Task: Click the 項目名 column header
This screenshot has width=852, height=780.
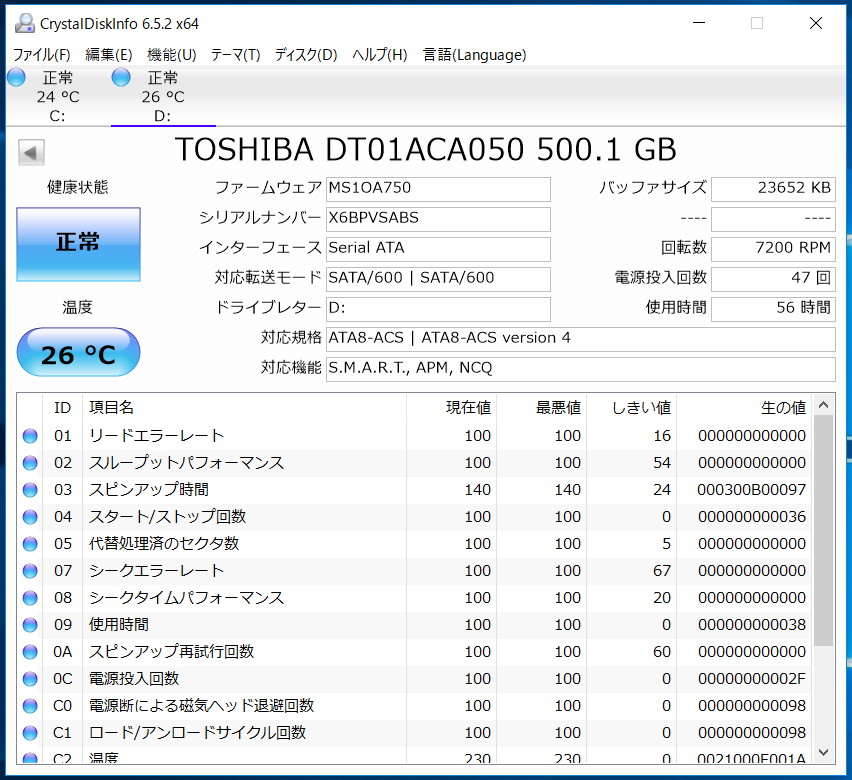Action: [x=245, y=408]
